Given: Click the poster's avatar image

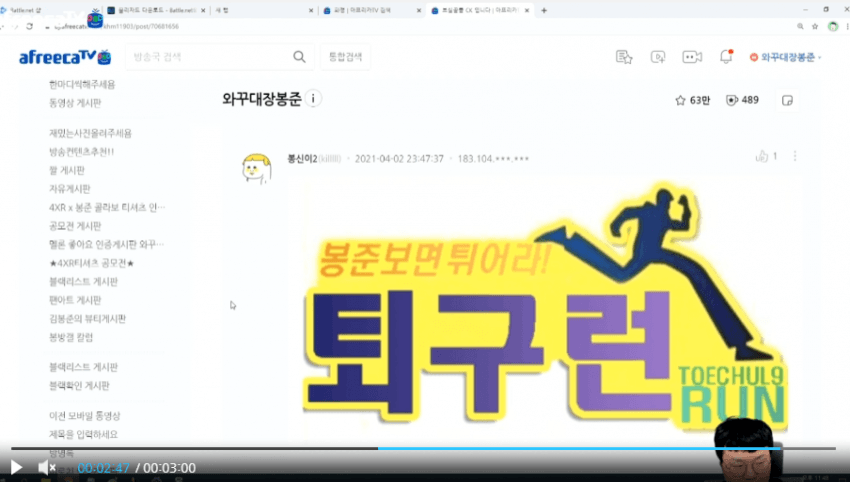Looking at the screenshot, I should coord(256,169).
